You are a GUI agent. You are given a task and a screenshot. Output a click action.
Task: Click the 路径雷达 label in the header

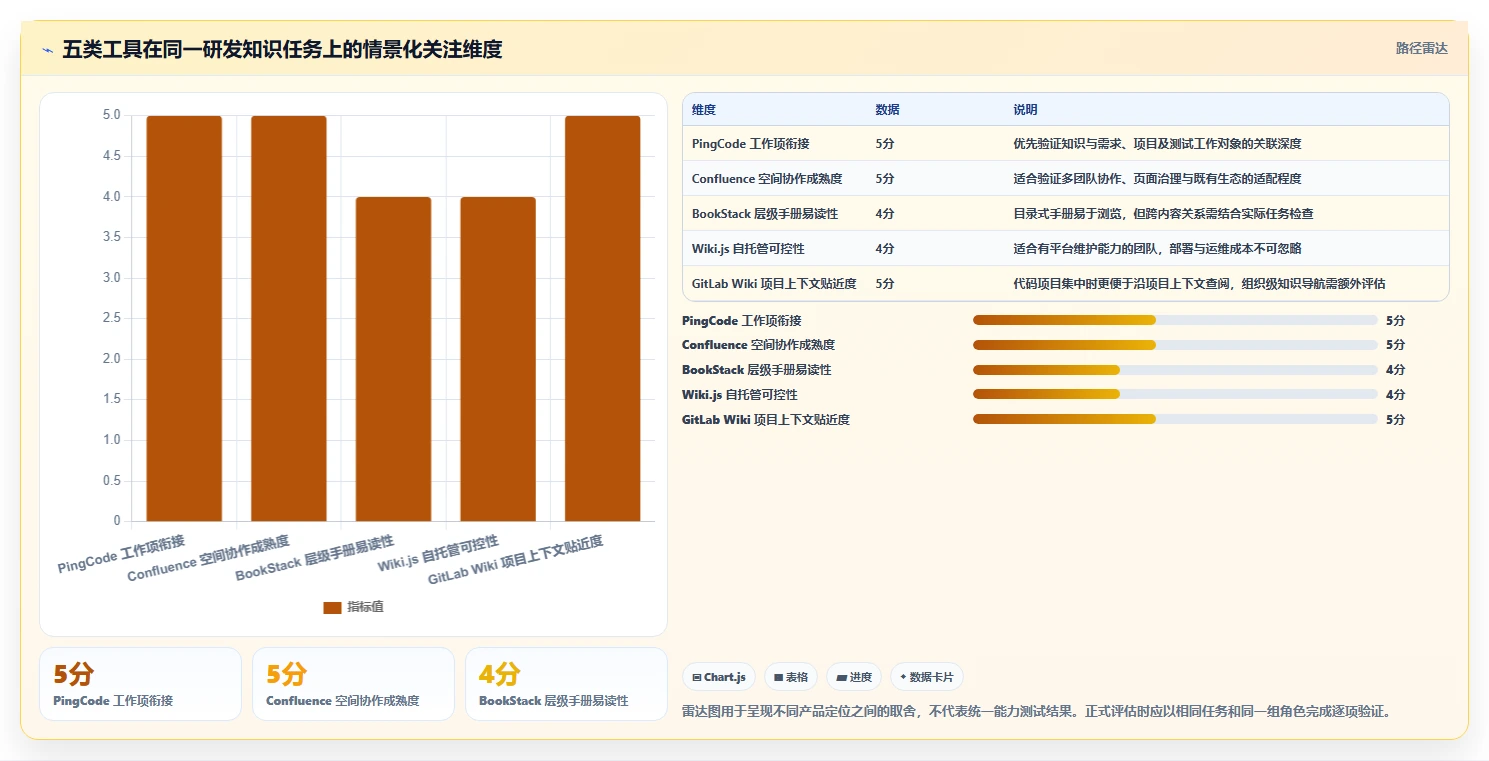pos(1421,48)
